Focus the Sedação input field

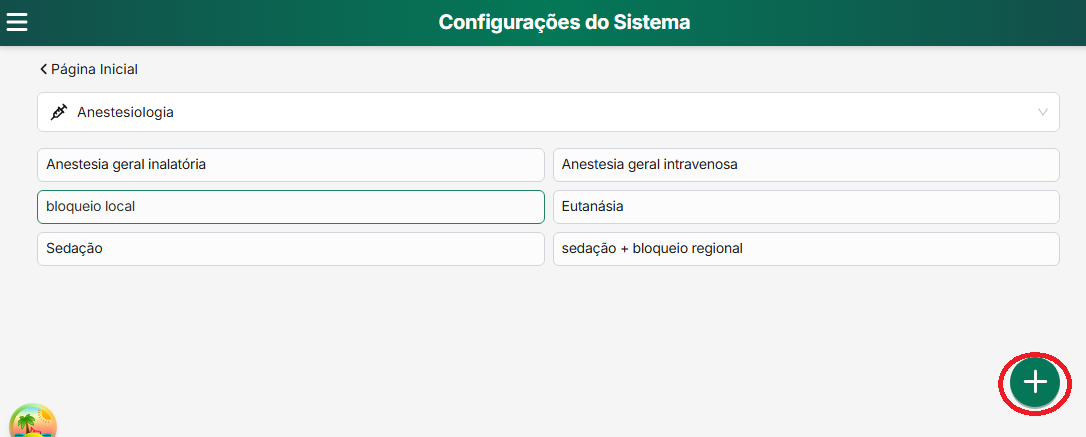tap(290, 248)
